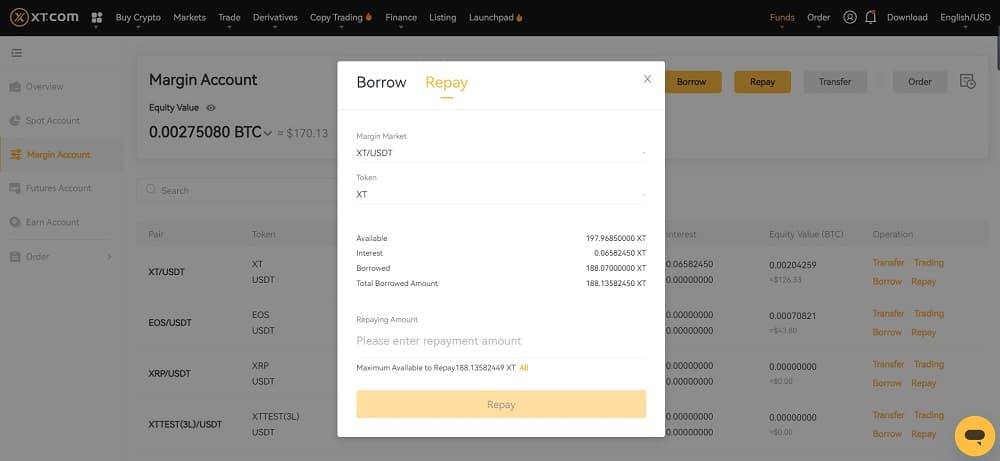The width and height of the screenshot is (1000, 461).
Task: Open the Buy Crypto menu
Action: click(138, 17)
